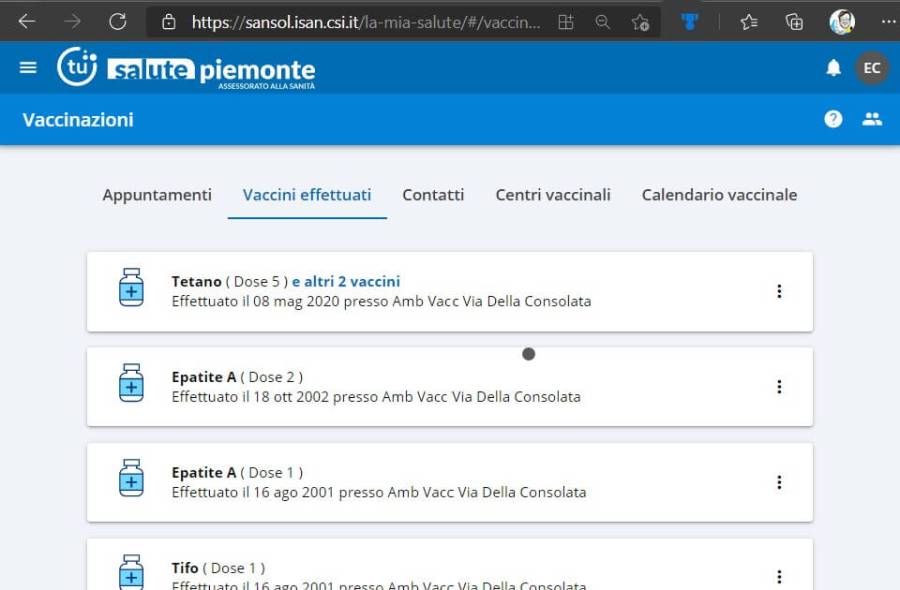Open browser favorites star list icon
Image resolution: width=900 pixels, height=590 pixels.
(749, 21)
